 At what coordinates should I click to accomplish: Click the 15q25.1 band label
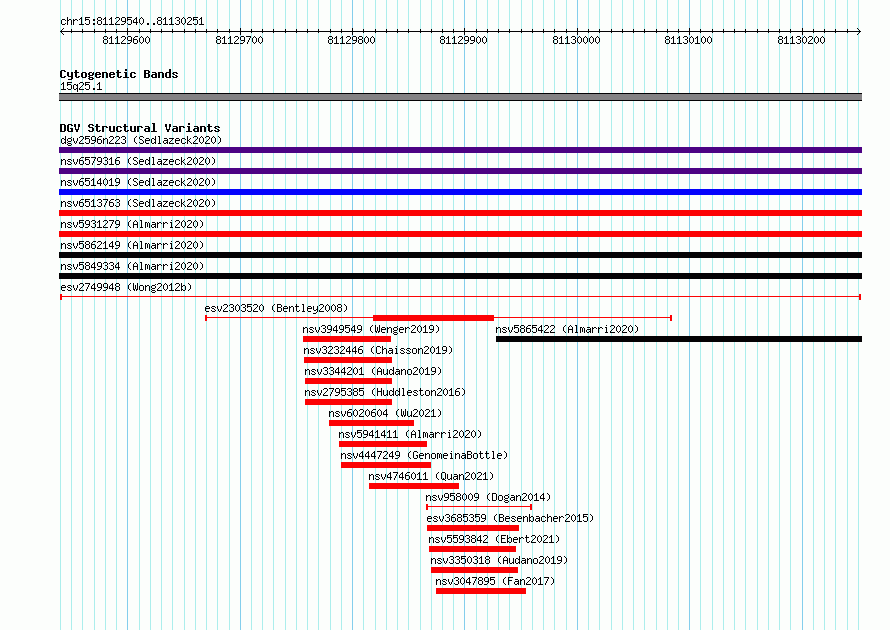81,86
